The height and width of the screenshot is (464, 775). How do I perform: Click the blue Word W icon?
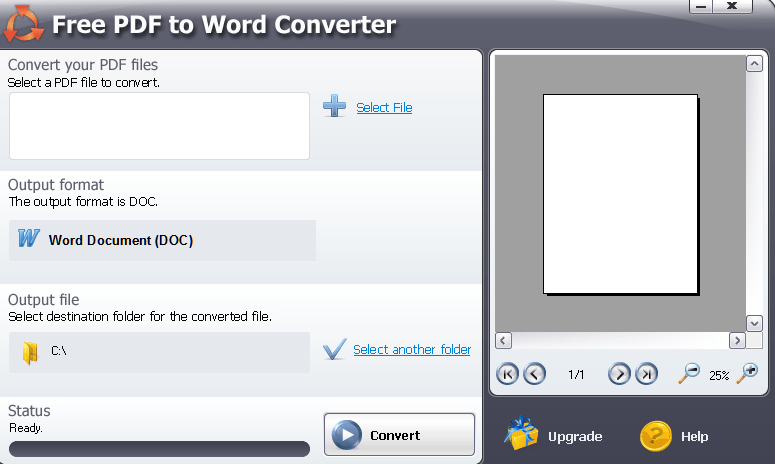click(28, 238)
